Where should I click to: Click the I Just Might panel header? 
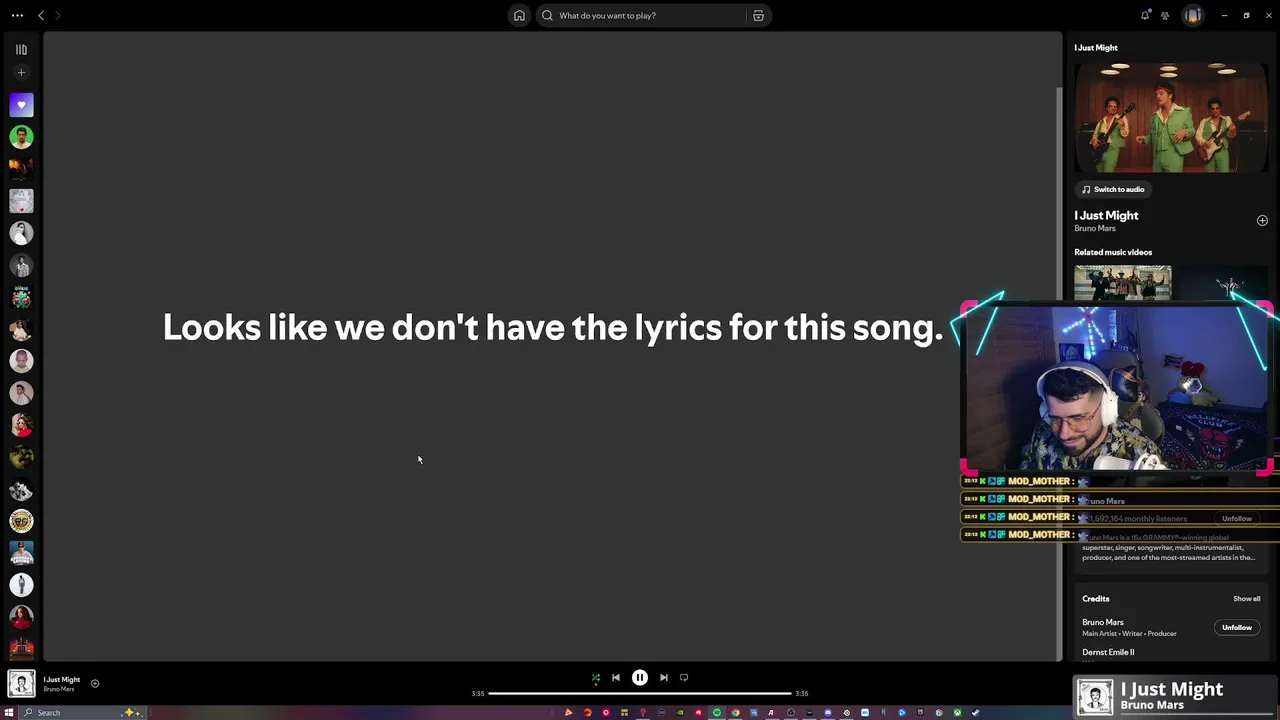1096,48
